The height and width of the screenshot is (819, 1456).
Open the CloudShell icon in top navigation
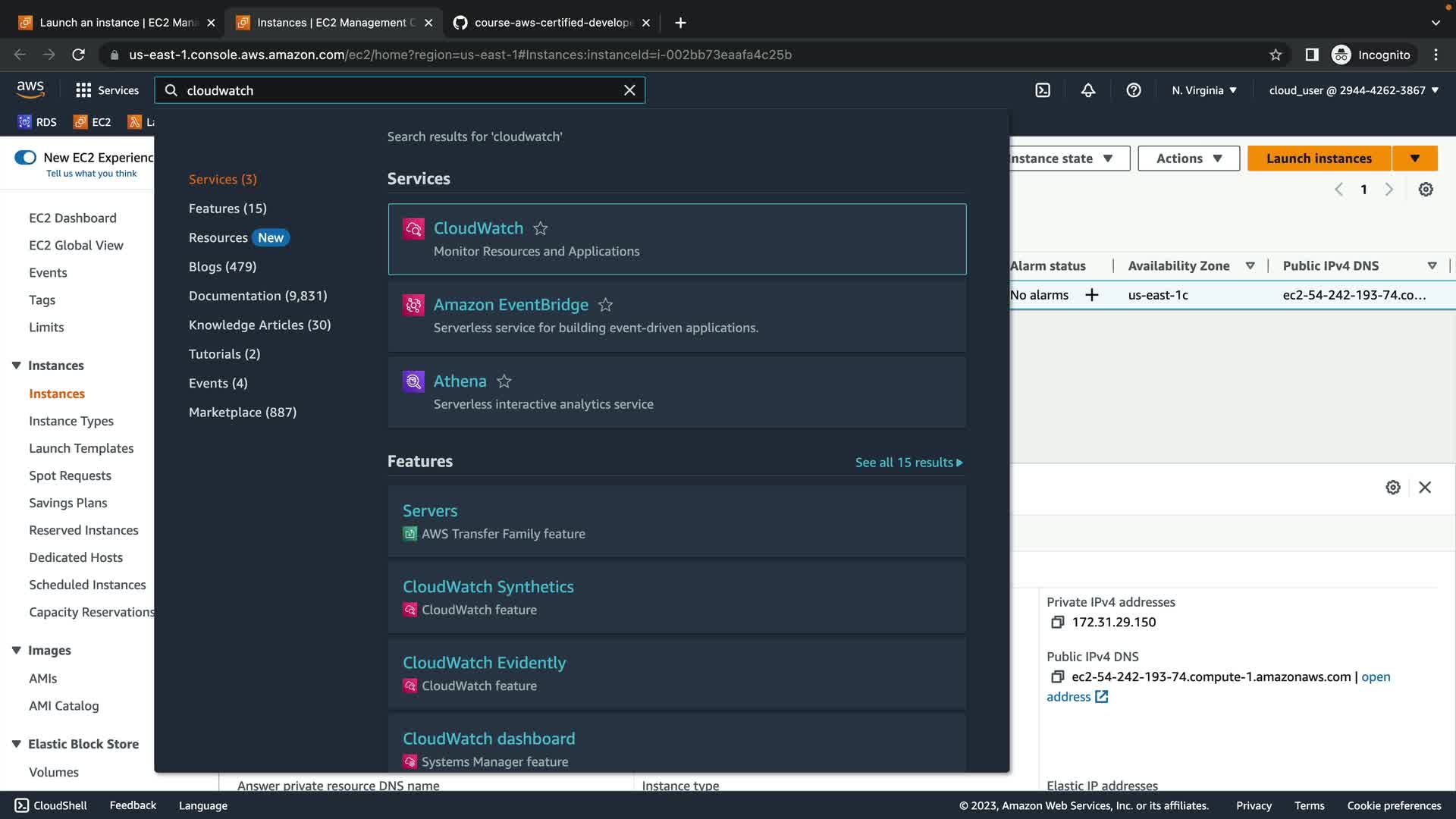[x=1043, y=90]
